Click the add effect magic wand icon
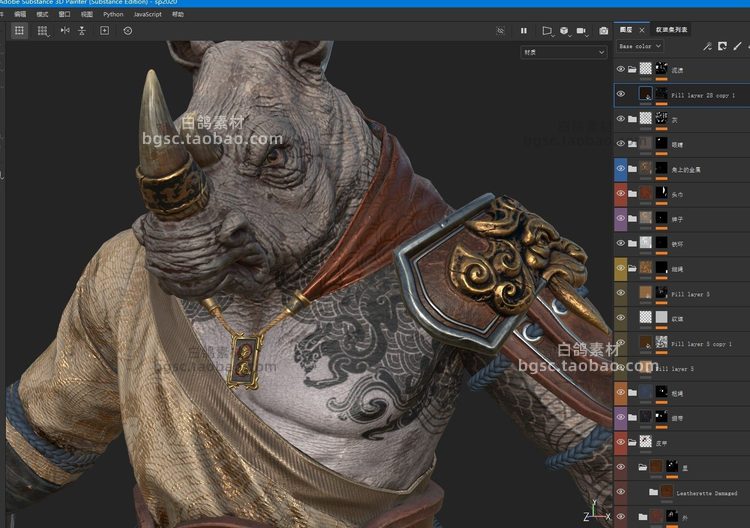The height and width of the screenshot is (528, 750). click(707, 46)
